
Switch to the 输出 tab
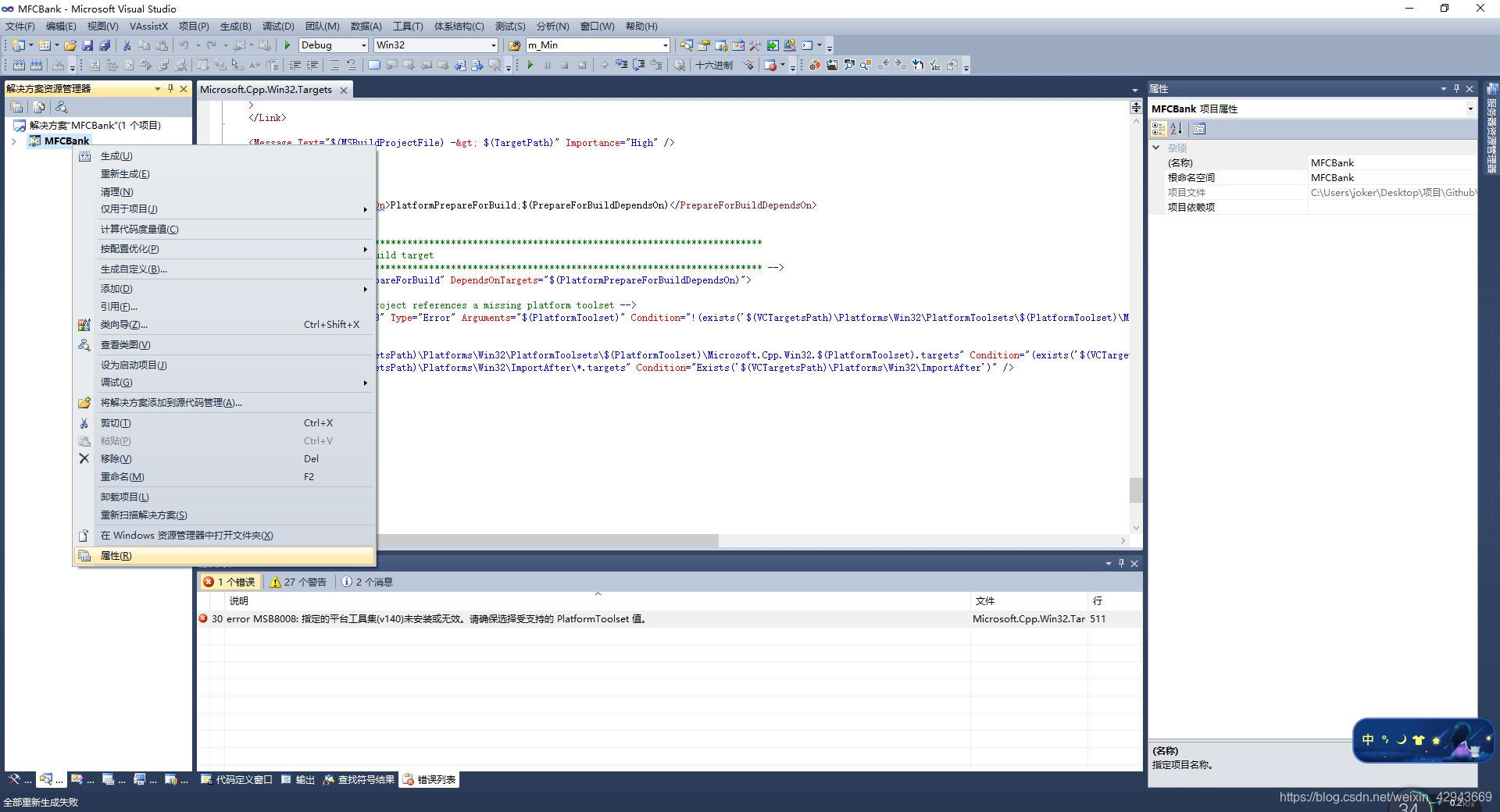pos(298,779)
